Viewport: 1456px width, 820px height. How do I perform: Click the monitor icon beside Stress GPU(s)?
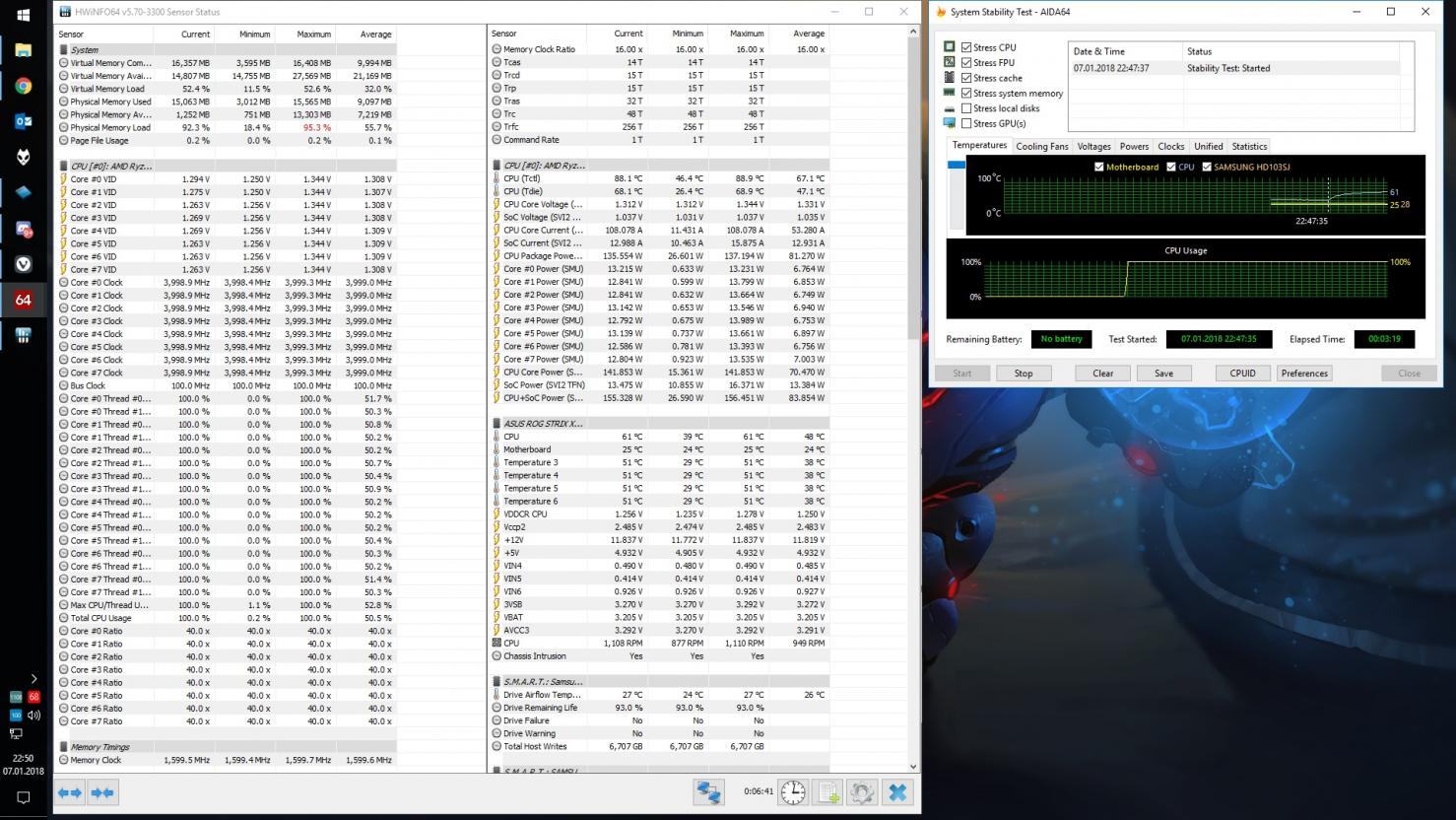pyautogui.click(x=950, y=123)
